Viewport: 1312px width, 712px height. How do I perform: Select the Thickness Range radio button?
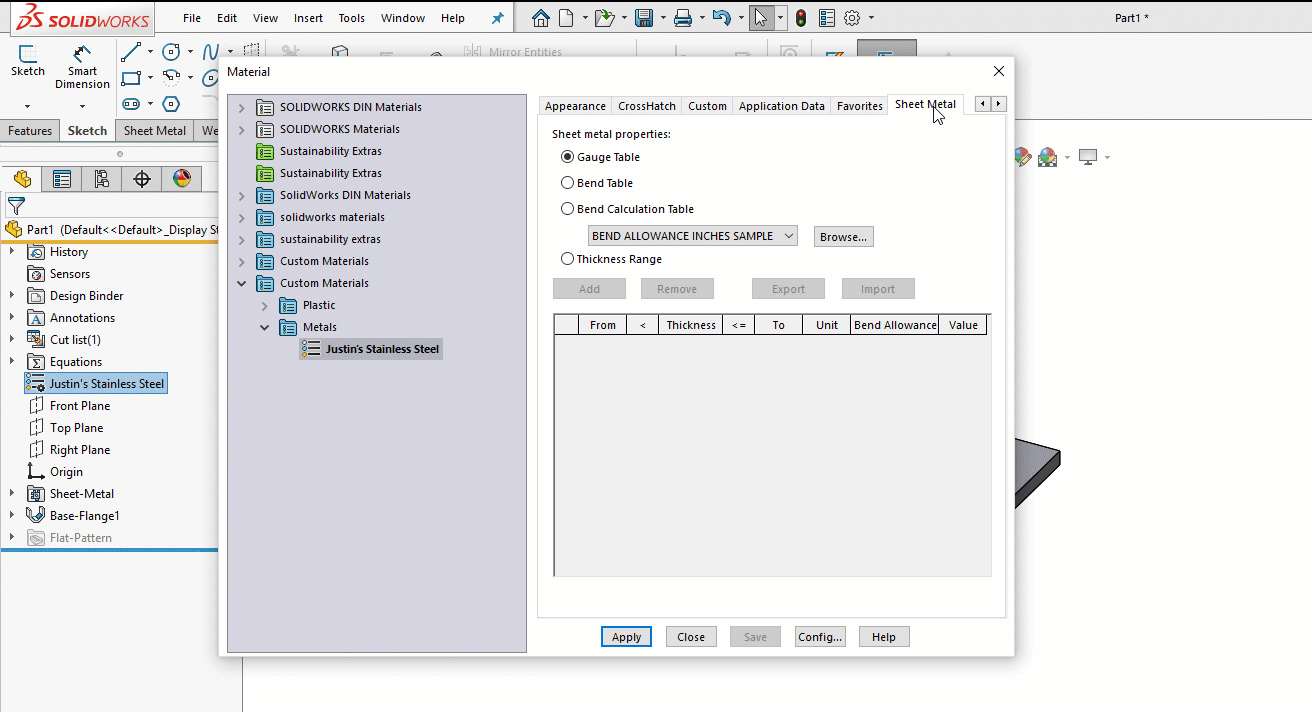(568, 259)
